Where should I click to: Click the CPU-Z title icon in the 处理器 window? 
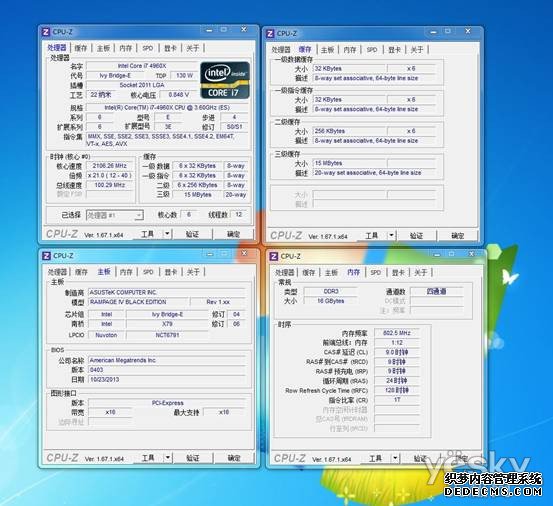46,32
